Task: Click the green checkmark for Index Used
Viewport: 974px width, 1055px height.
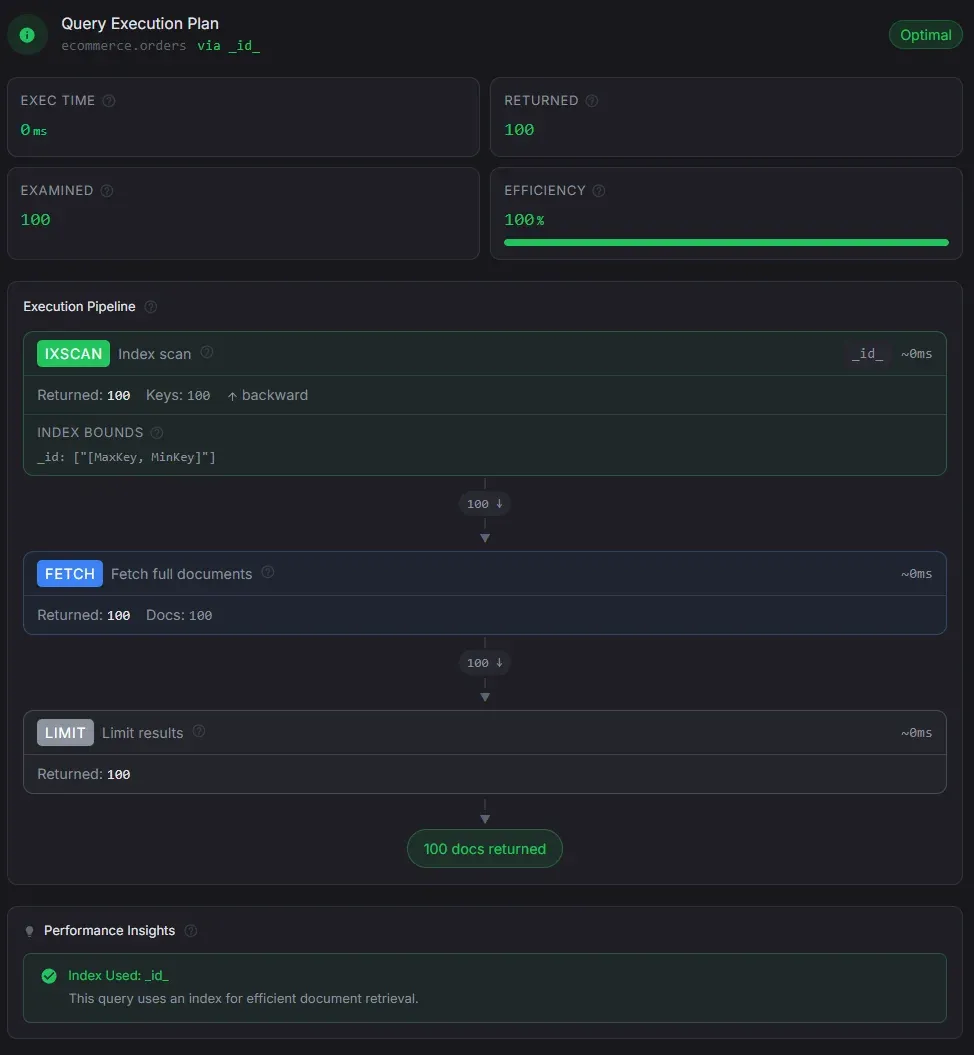Action: coord(49,976)
